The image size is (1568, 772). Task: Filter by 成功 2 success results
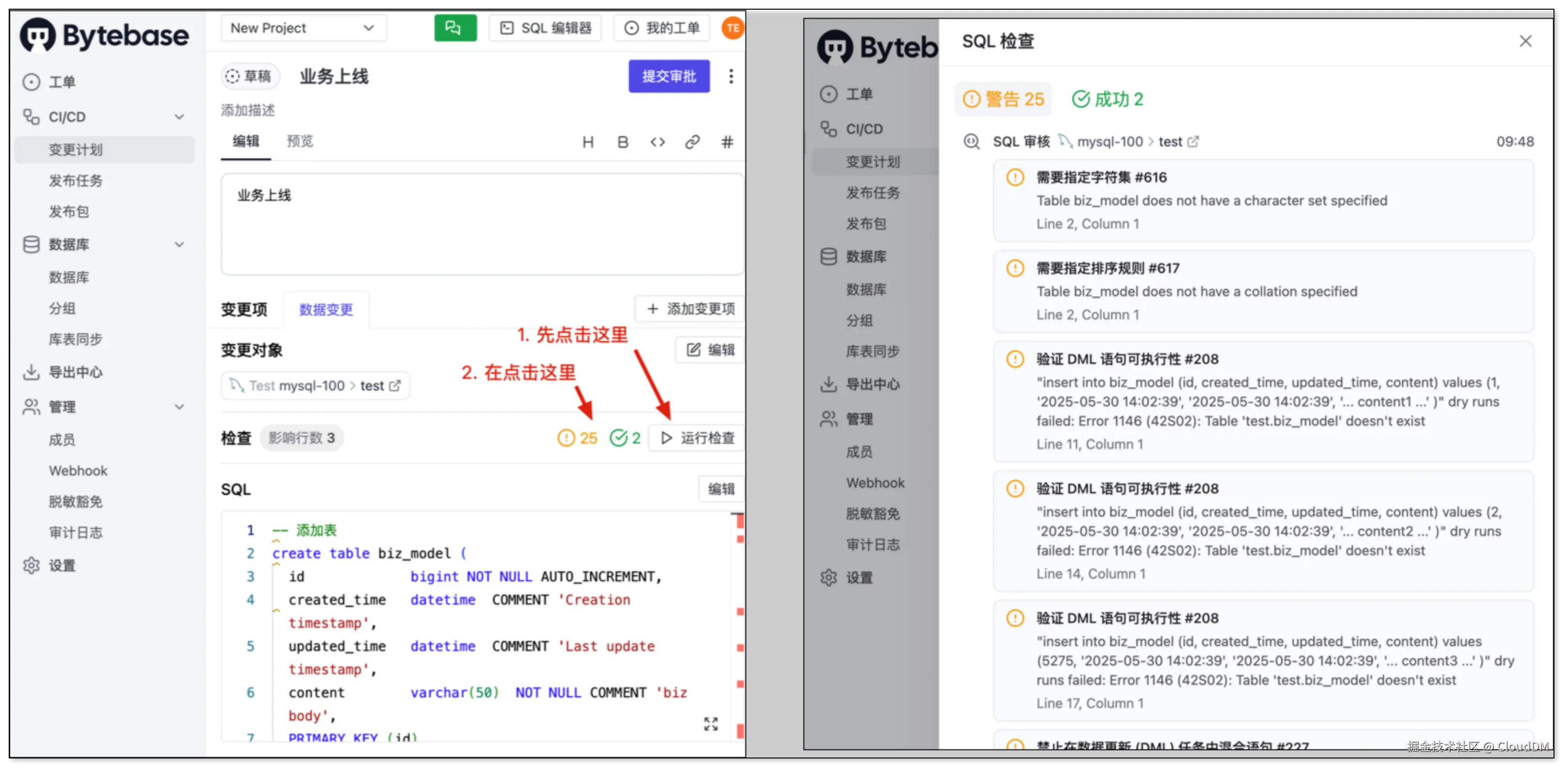point(1108,99)
